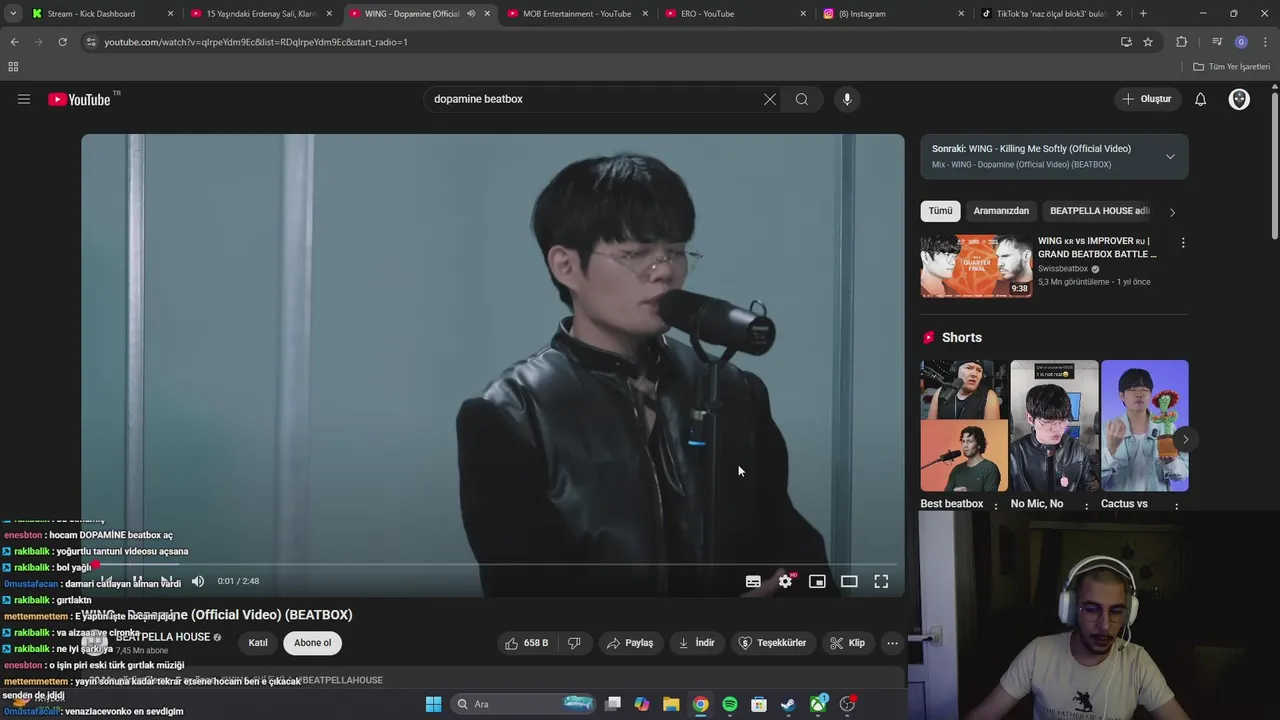Toggle subtitles captions button in player
Screen dimensions: 1280x720
click(753, 581)
